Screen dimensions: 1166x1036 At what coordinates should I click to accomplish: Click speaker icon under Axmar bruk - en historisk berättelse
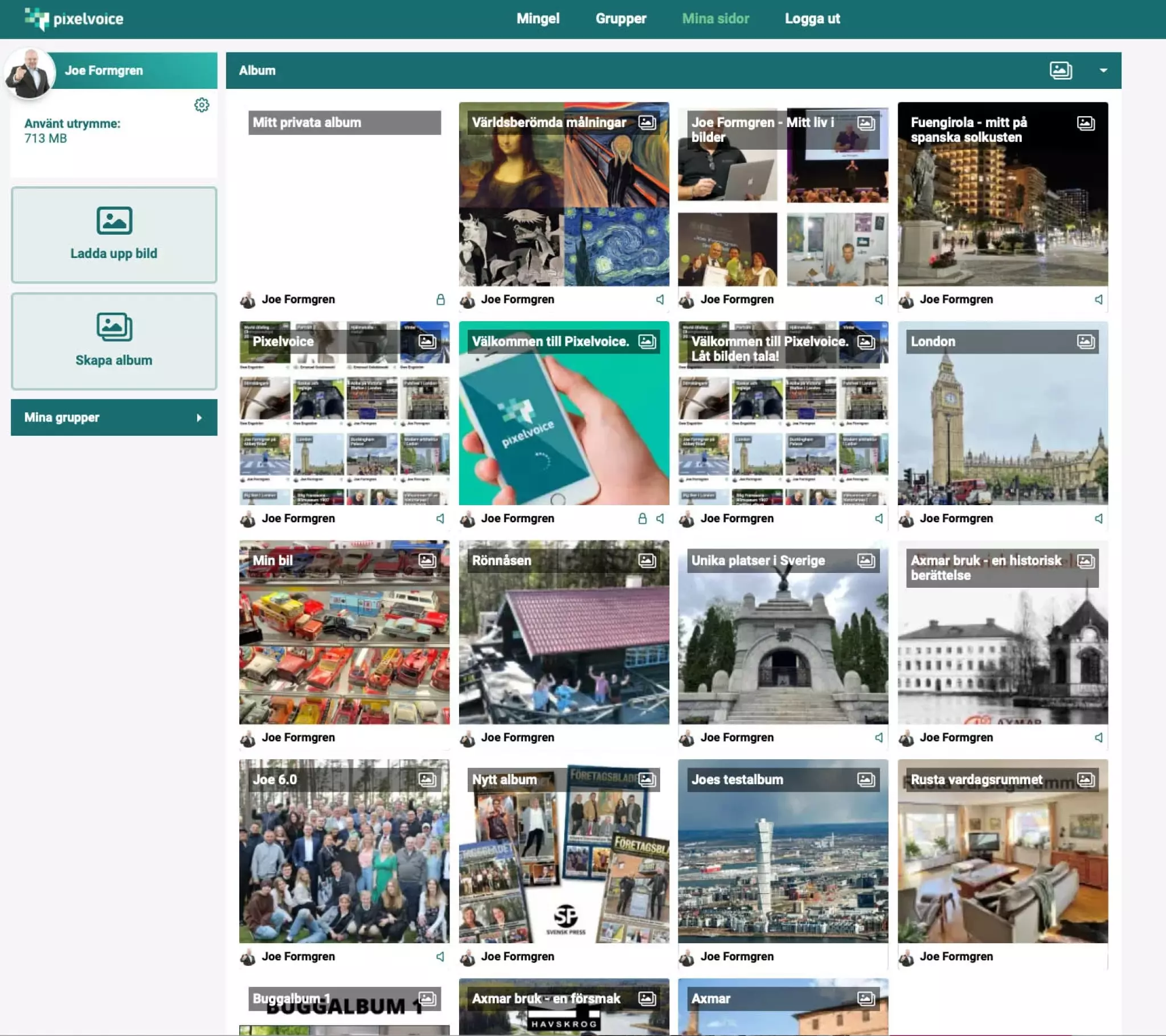(x=1099, y=738)
